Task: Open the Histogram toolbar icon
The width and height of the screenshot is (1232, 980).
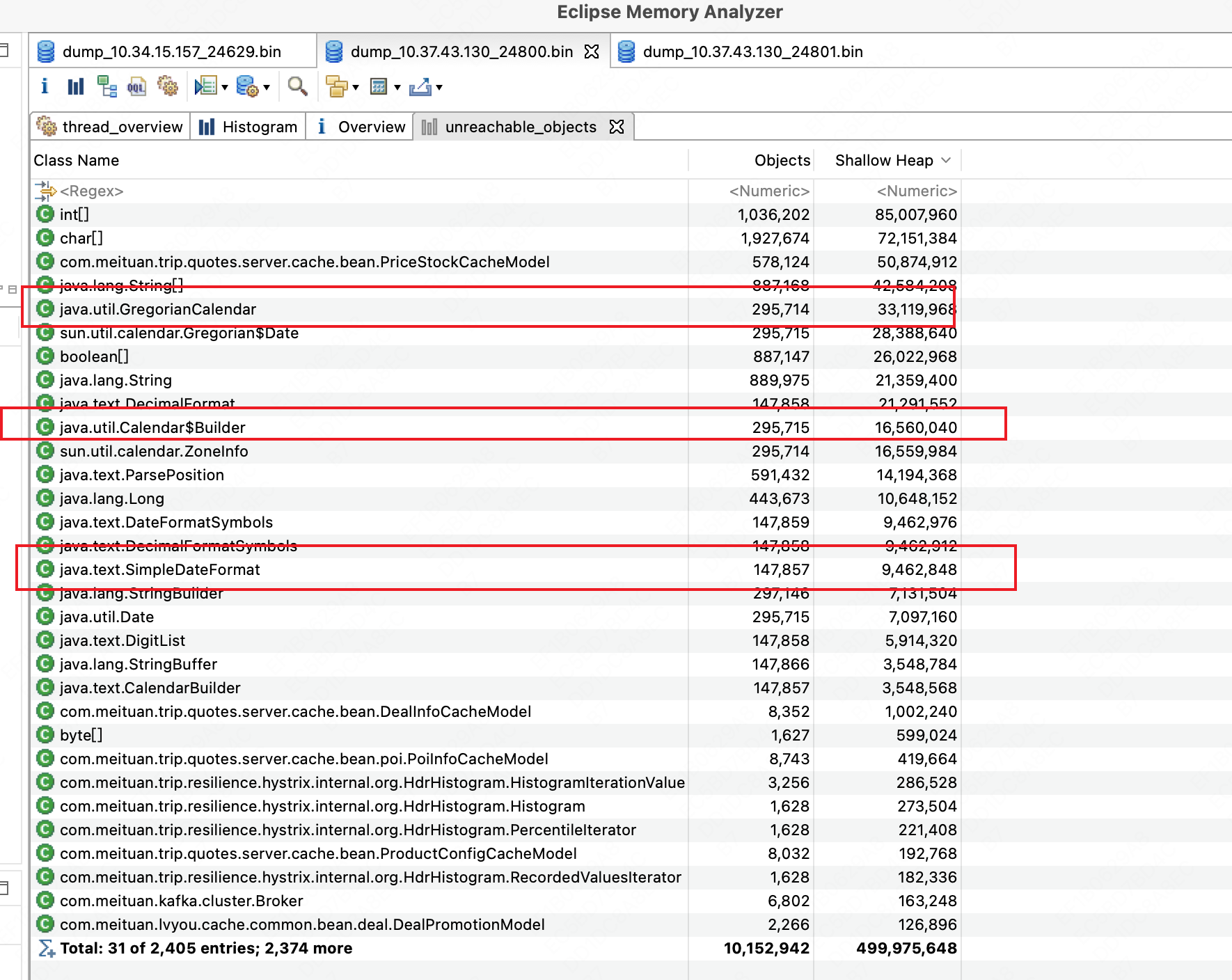Action: pyautogui.click(x=75, y=86)
